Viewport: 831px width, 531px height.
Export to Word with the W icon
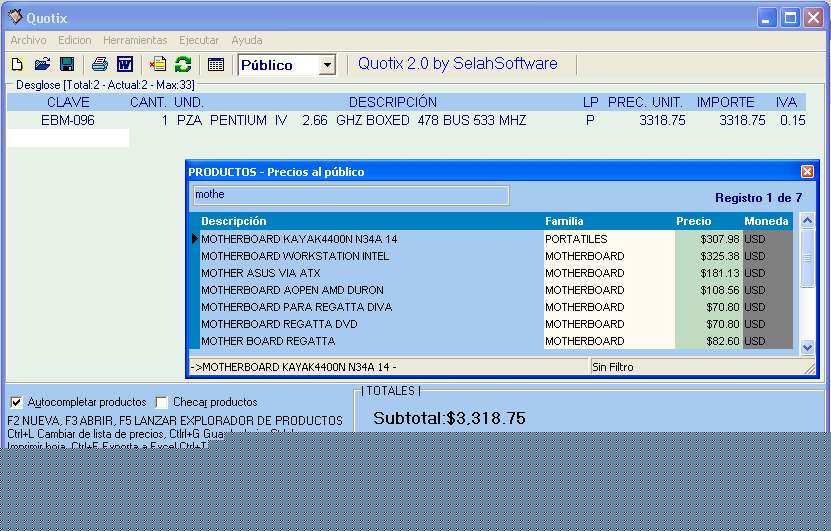pyautogui.click(x=125, y=65)
